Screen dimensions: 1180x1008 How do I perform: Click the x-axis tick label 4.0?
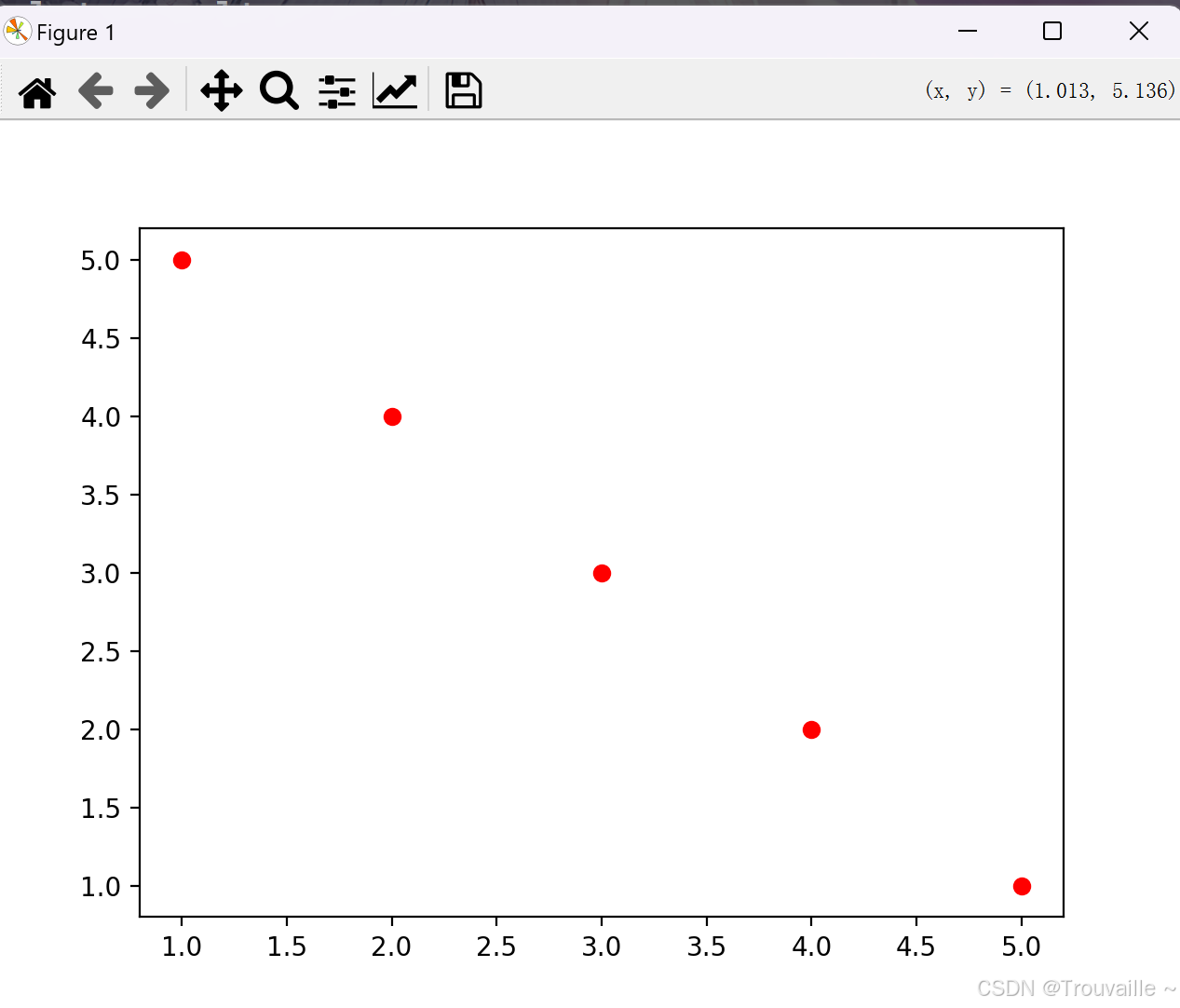(x=811, y=947)
